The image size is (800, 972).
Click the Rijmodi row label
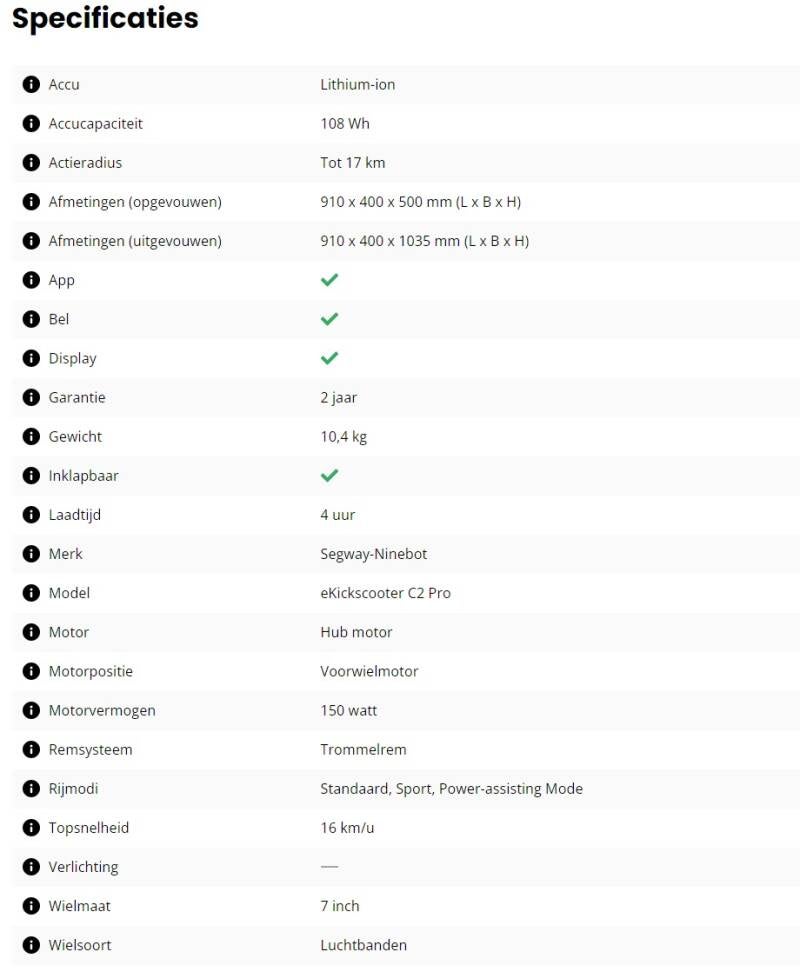pyautogui.click(x=73, y=789)
